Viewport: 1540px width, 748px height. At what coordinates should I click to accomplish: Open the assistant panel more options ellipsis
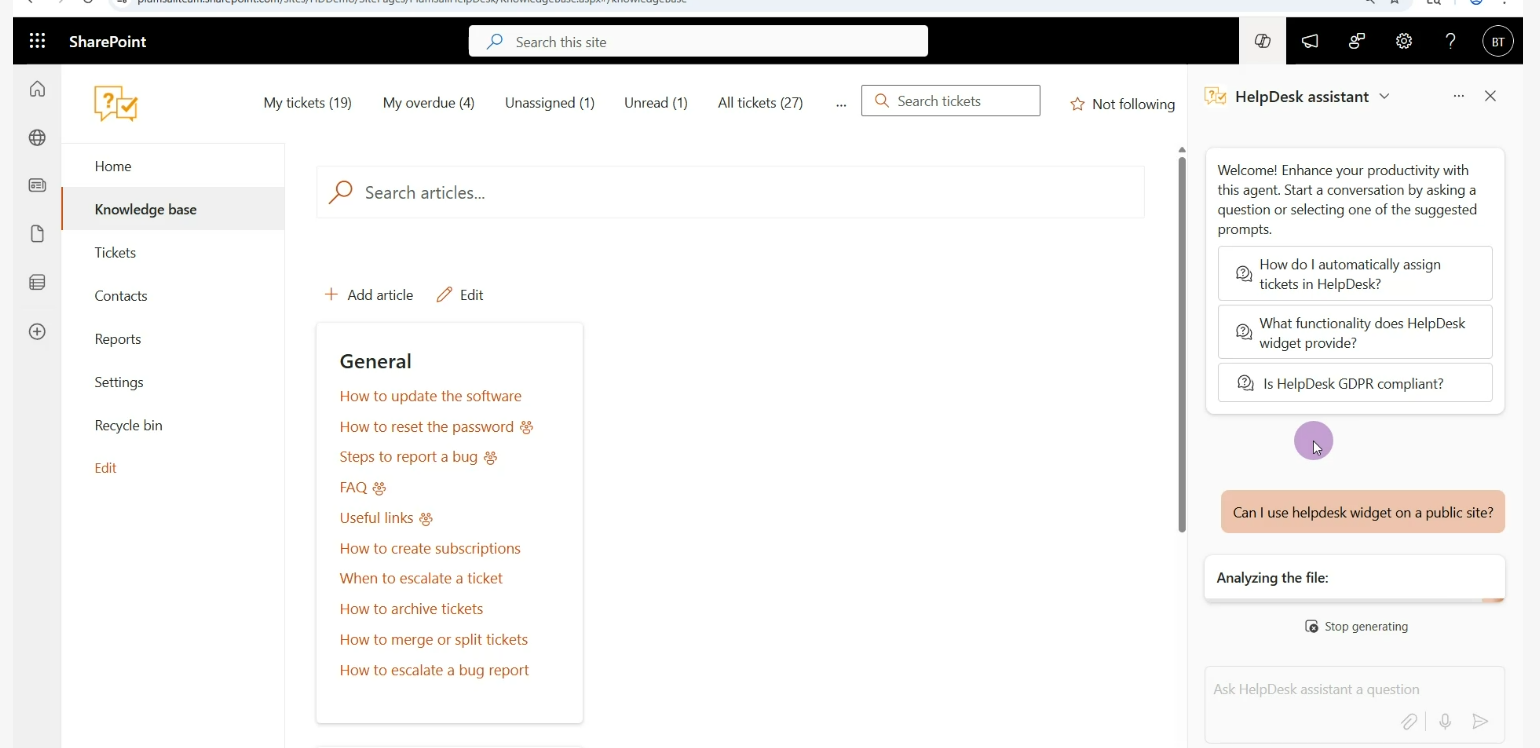pos(1459,96)
